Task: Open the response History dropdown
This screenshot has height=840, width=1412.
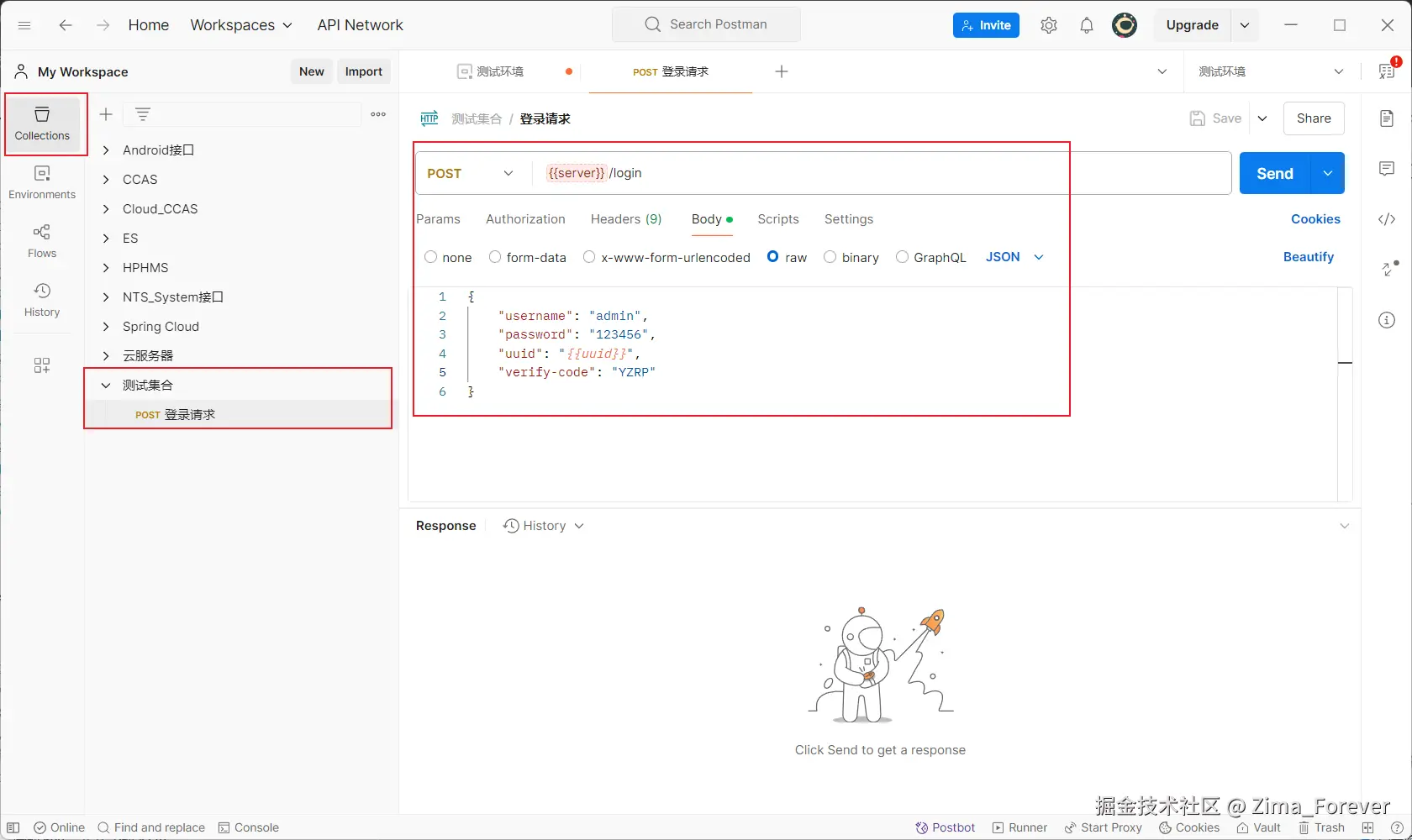Action: [x=543, y=526]
